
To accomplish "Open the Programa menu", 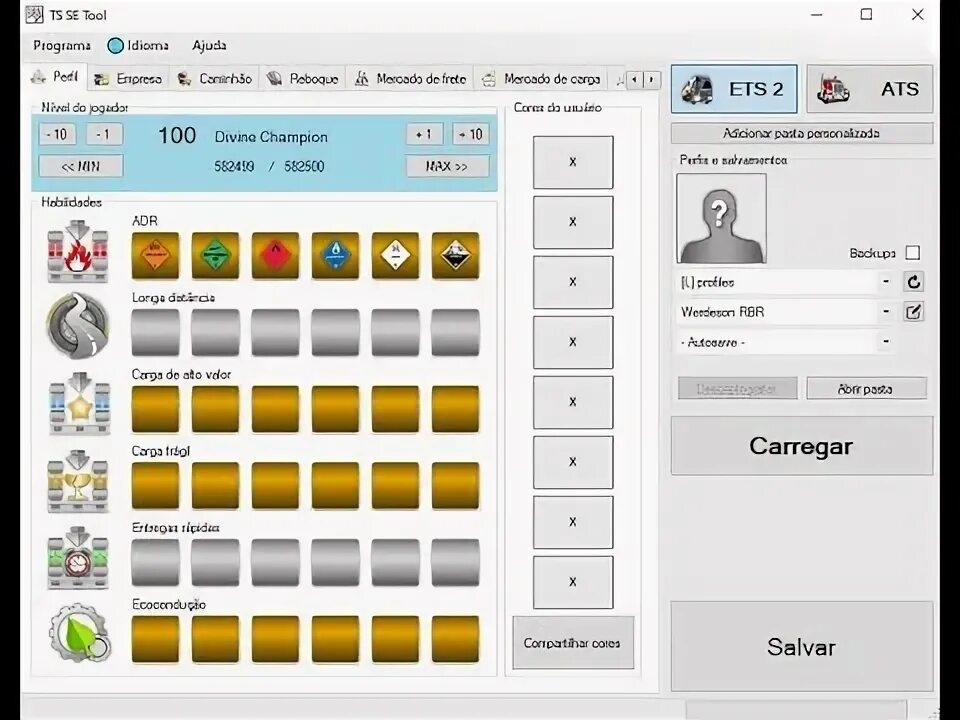I will [62, 45].
